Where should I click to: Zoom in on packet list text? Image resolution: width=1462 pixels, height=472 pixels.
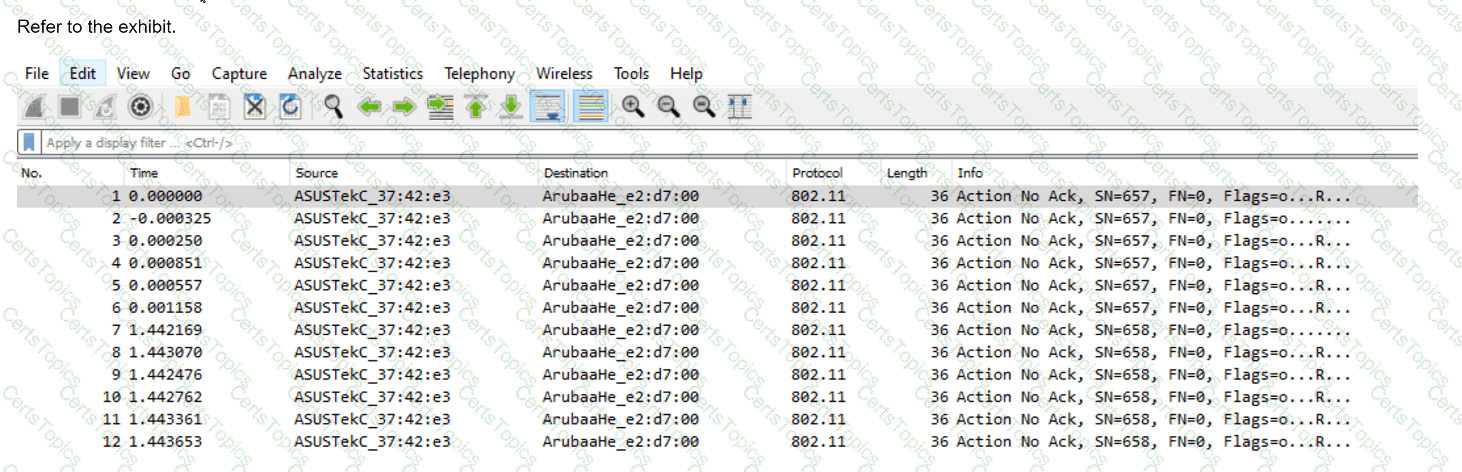click(632, 106)
